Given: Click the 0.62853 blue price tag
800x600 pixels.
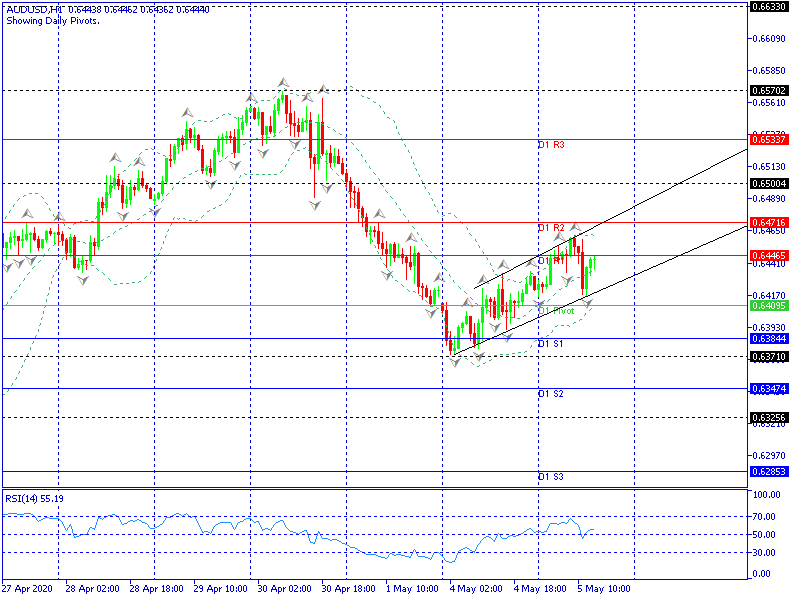Looking at the screenshot, I should (769, 471).
